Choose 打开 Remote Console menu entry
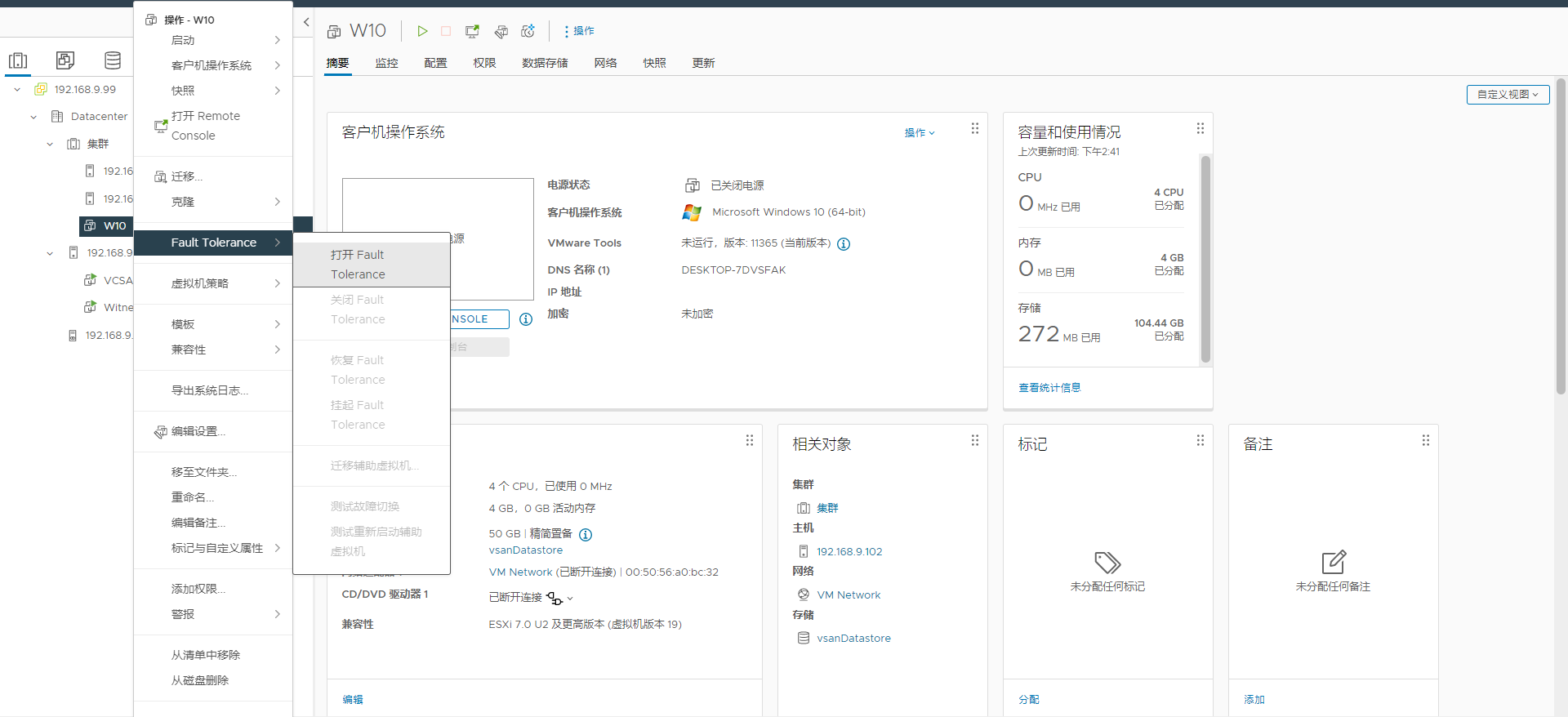 [x=213, y=126]
